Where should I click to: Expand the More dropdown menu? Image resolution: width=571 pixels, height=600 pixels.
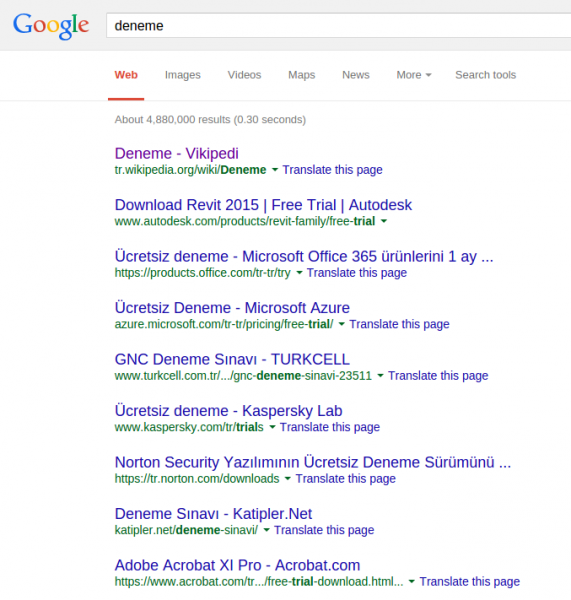click(x=414, y=75)
